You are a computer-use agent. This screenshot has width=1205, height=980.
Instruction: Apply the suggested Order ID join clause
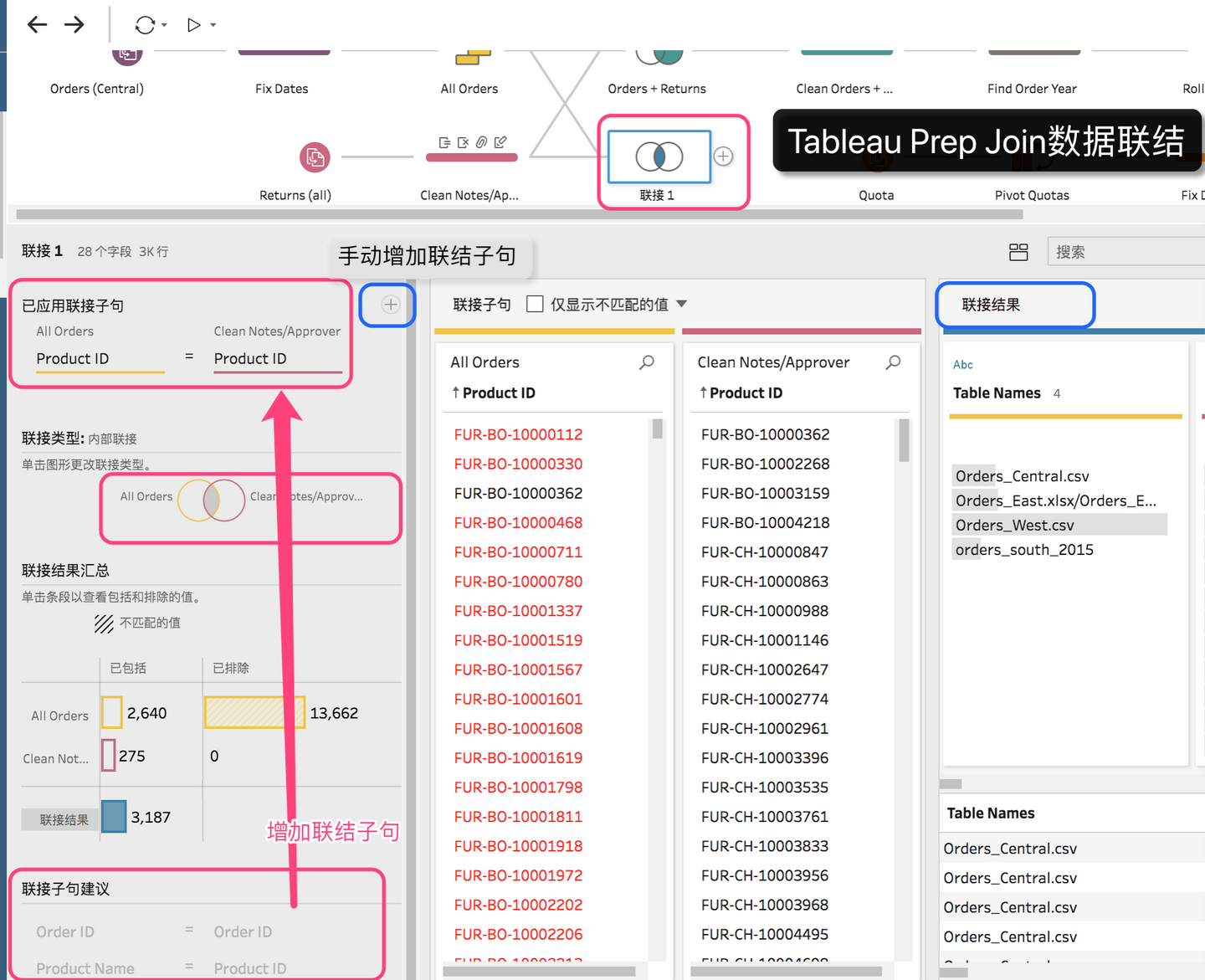(x=151, y=931)
